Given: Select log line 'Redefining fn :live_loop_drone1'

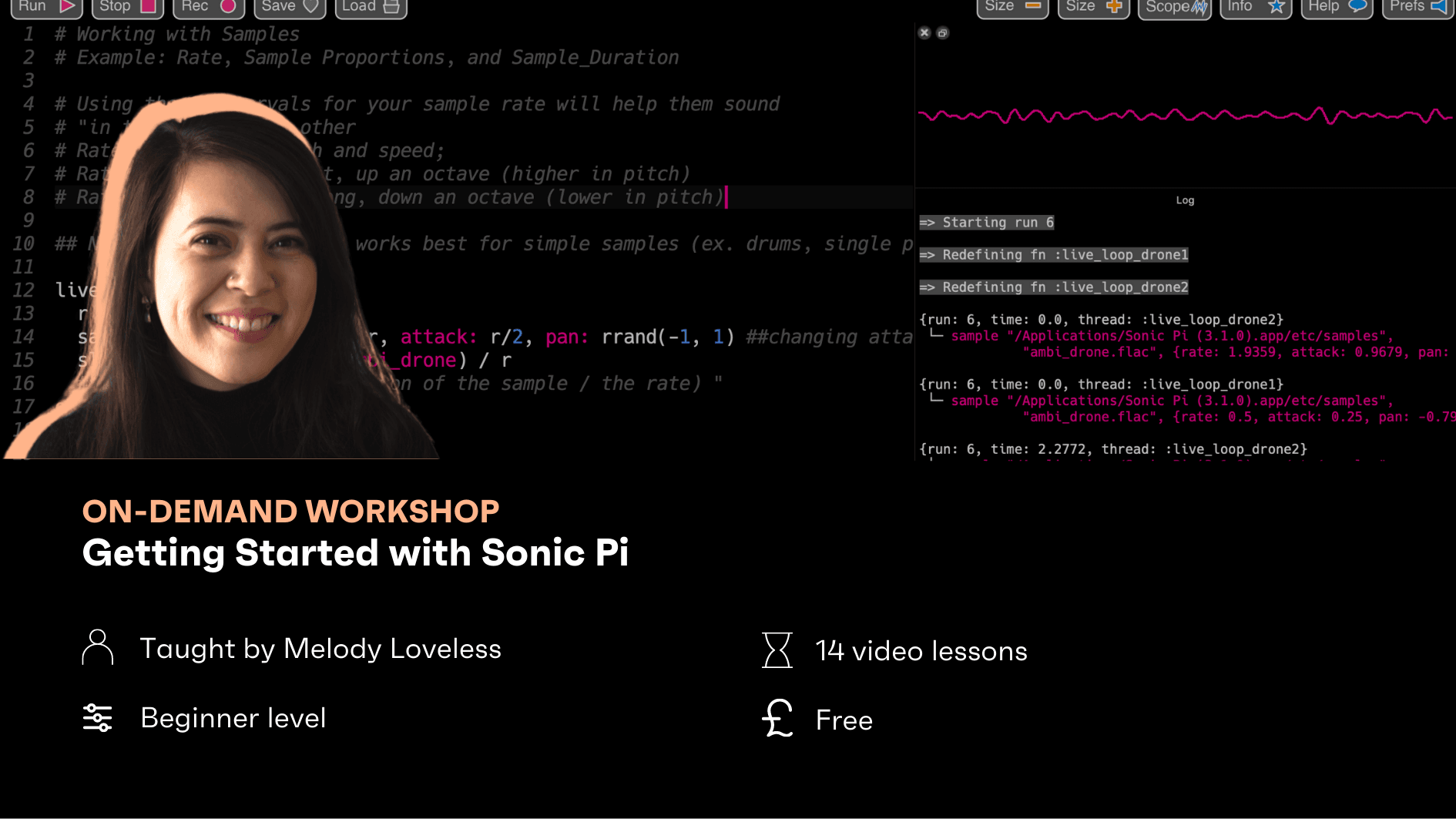Looking at the screenshot, I should (x=1054, y=255).
